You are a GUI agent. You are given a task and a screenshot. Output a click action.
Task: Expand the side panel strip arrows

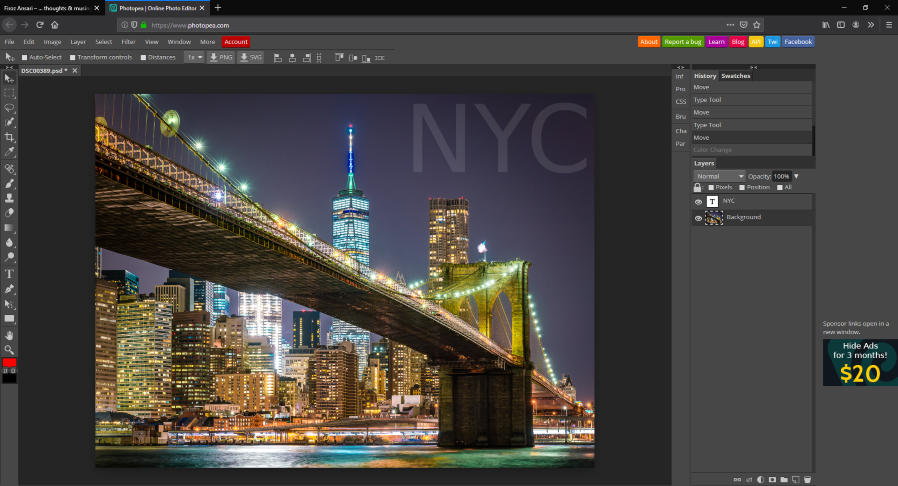pyautogui.click(x=680, y=68)
